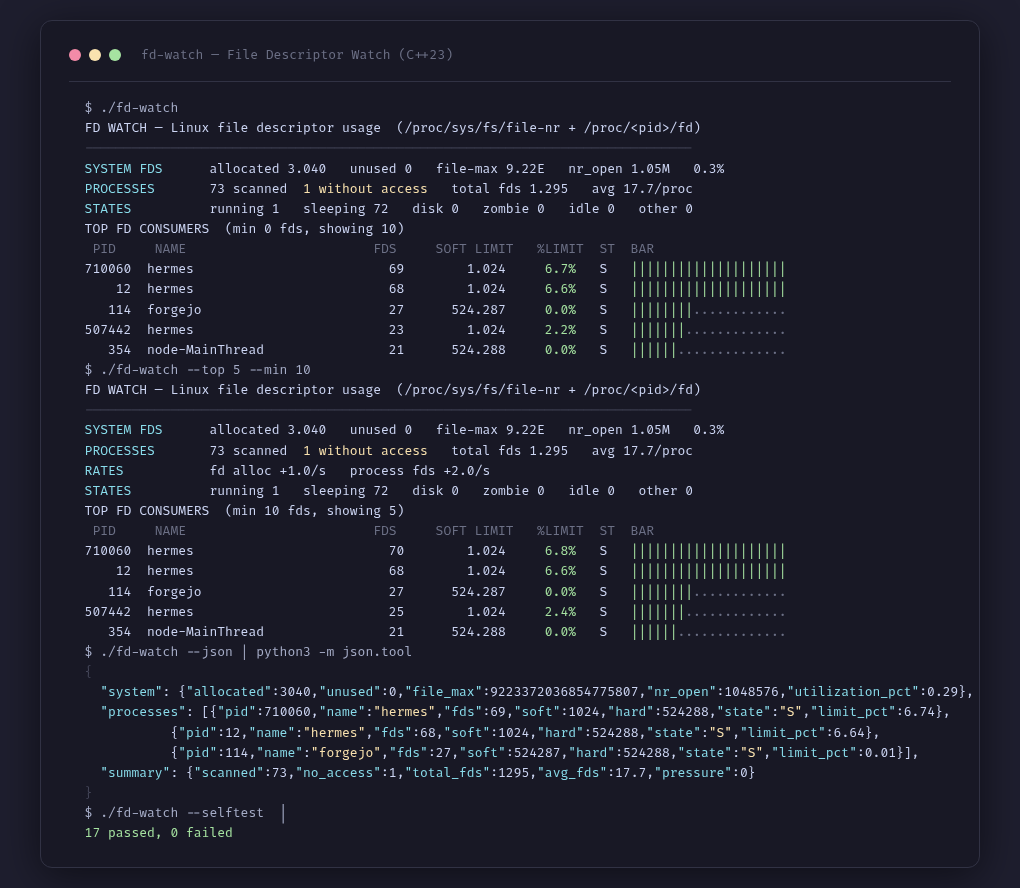Select the FDS value '25' for PID 507442
Screen dimensions: 1020x888
[x=396, y=612]
